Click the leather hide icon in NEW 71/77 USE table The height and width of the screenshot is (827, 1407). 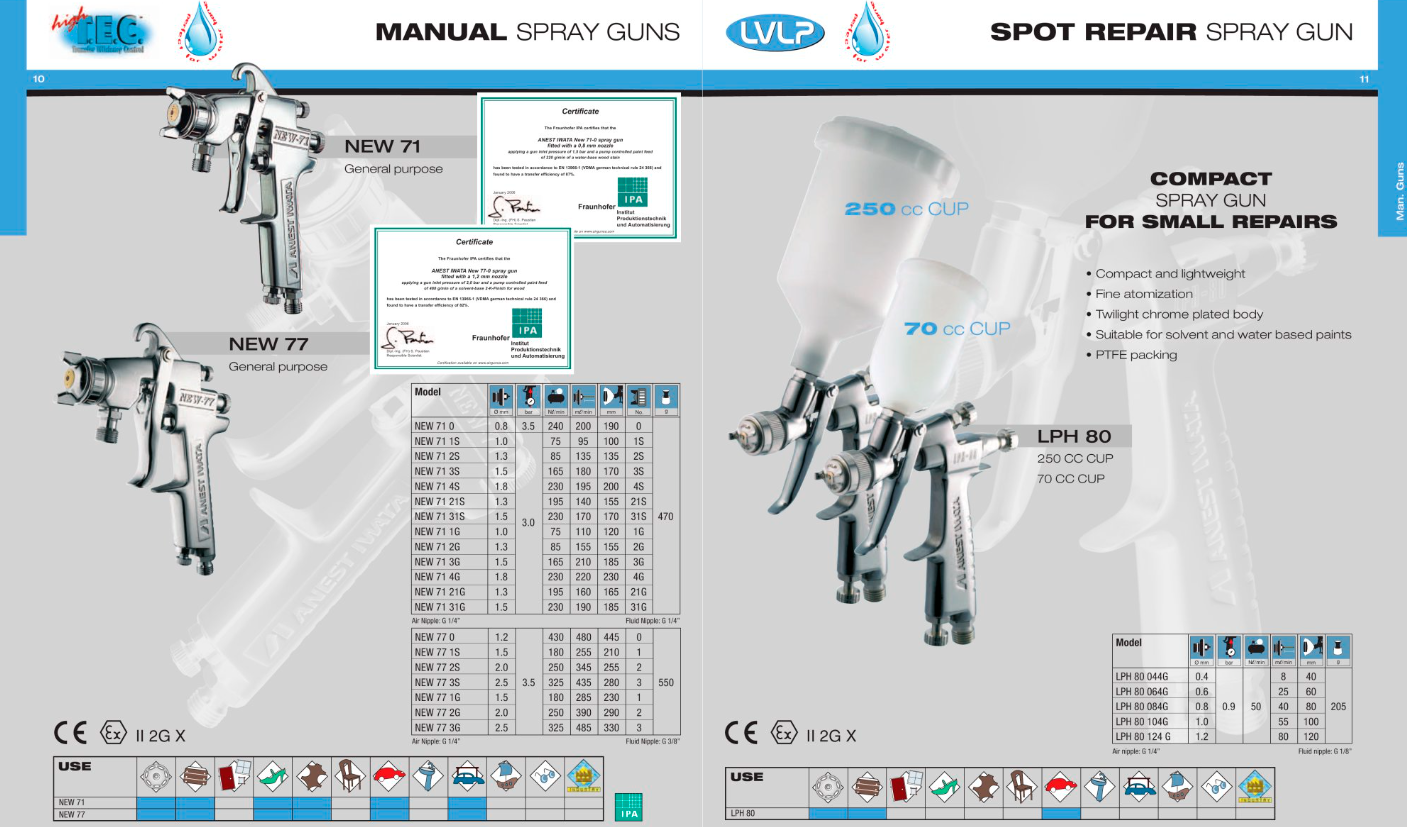click(311, 775)
